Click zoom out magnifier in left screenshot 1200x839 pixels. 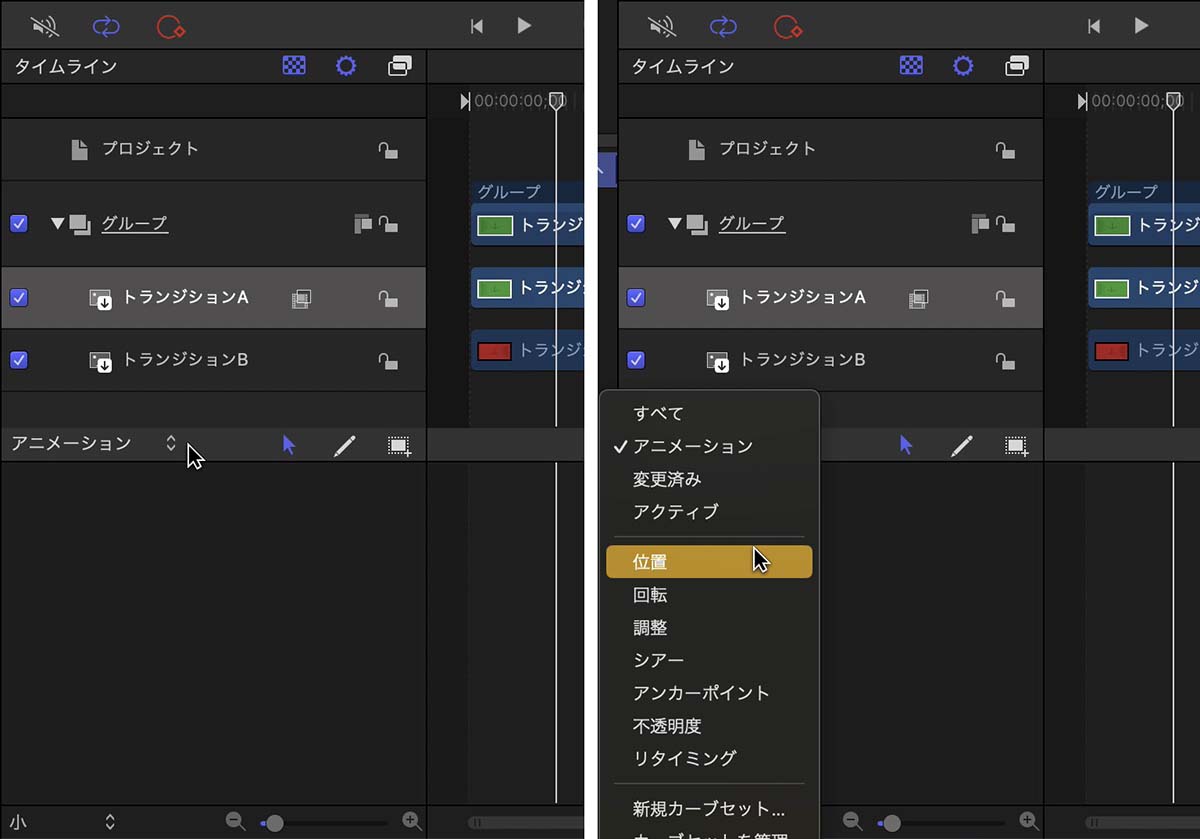[236, 822]
